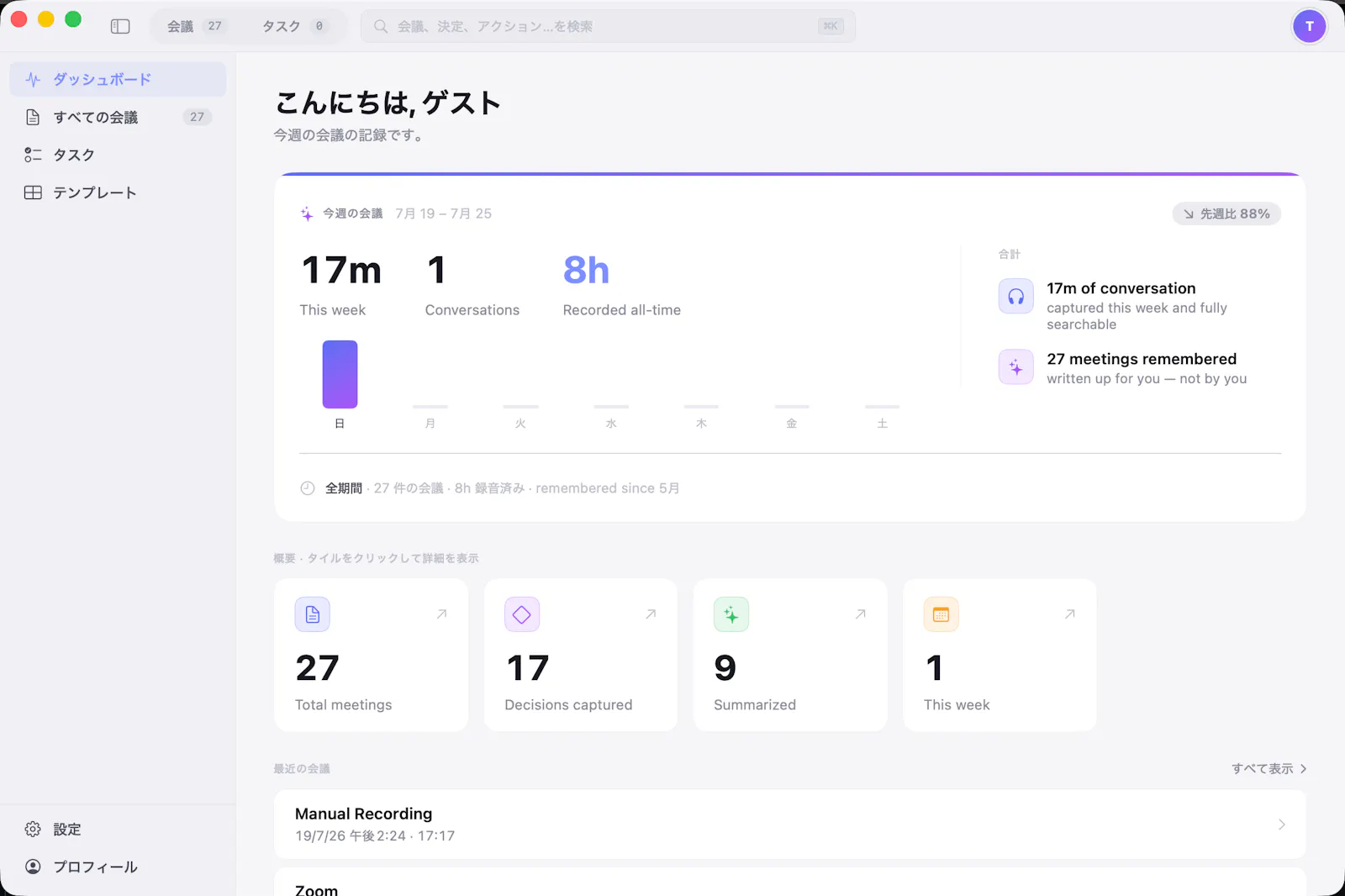Click the grid icon beside テンプレート
Screen dimensions: 1345x896
tap(33, 192)
